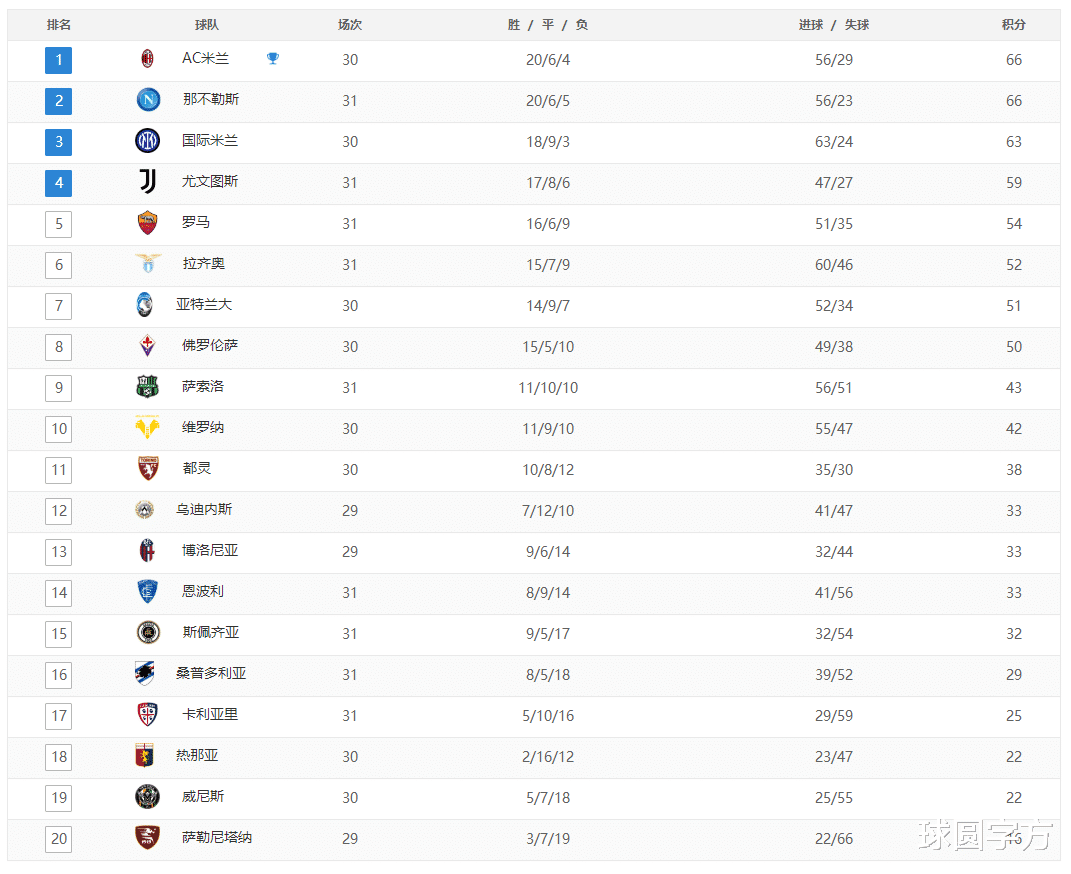Click the 排名 column header
1071x874 pixels.
tap(59, 25)
